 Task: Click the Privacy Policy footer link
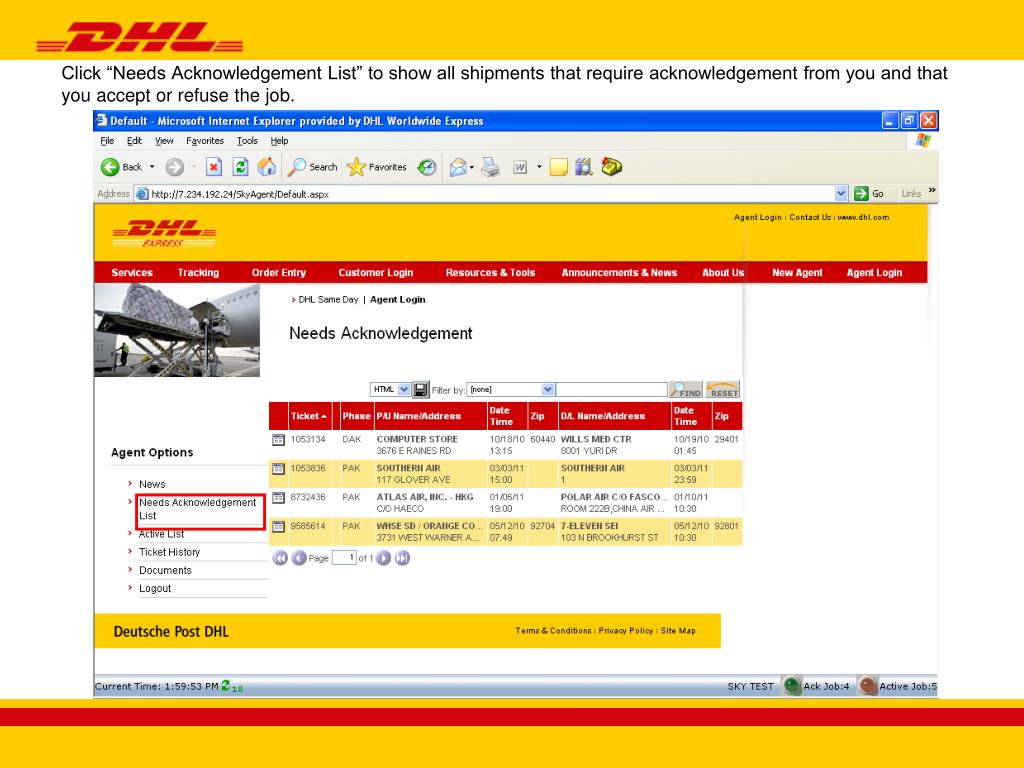pos(626,631)
